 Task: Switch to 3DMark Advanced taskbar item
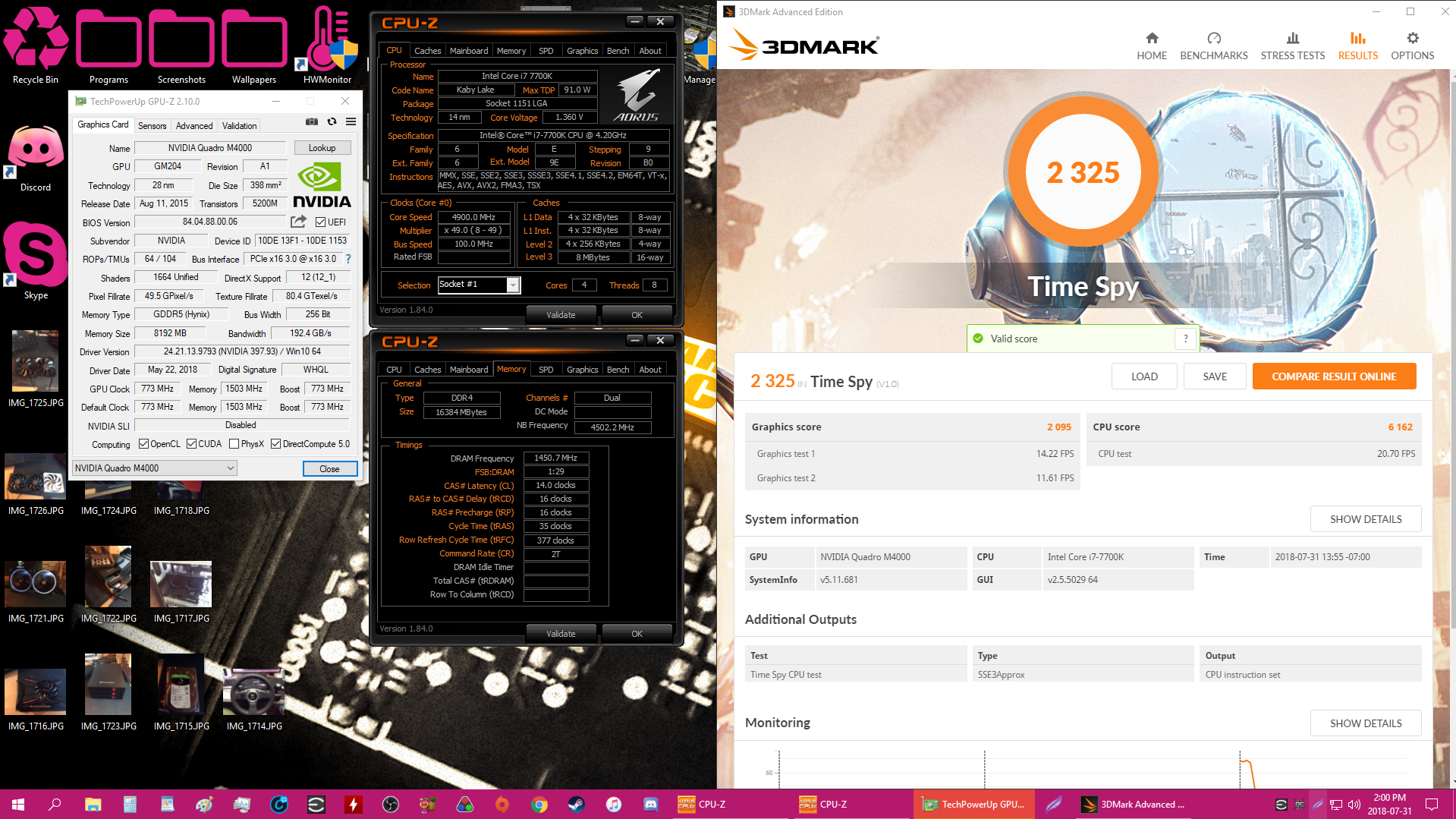1134,804
